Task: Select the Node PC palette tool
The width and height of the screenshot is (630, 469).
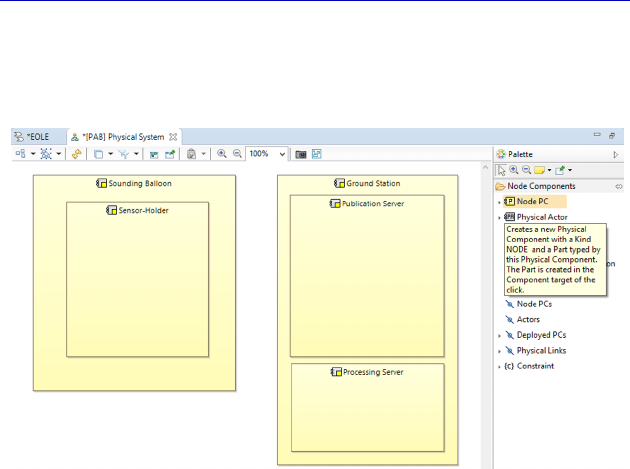Action: [x=532, y=201]
